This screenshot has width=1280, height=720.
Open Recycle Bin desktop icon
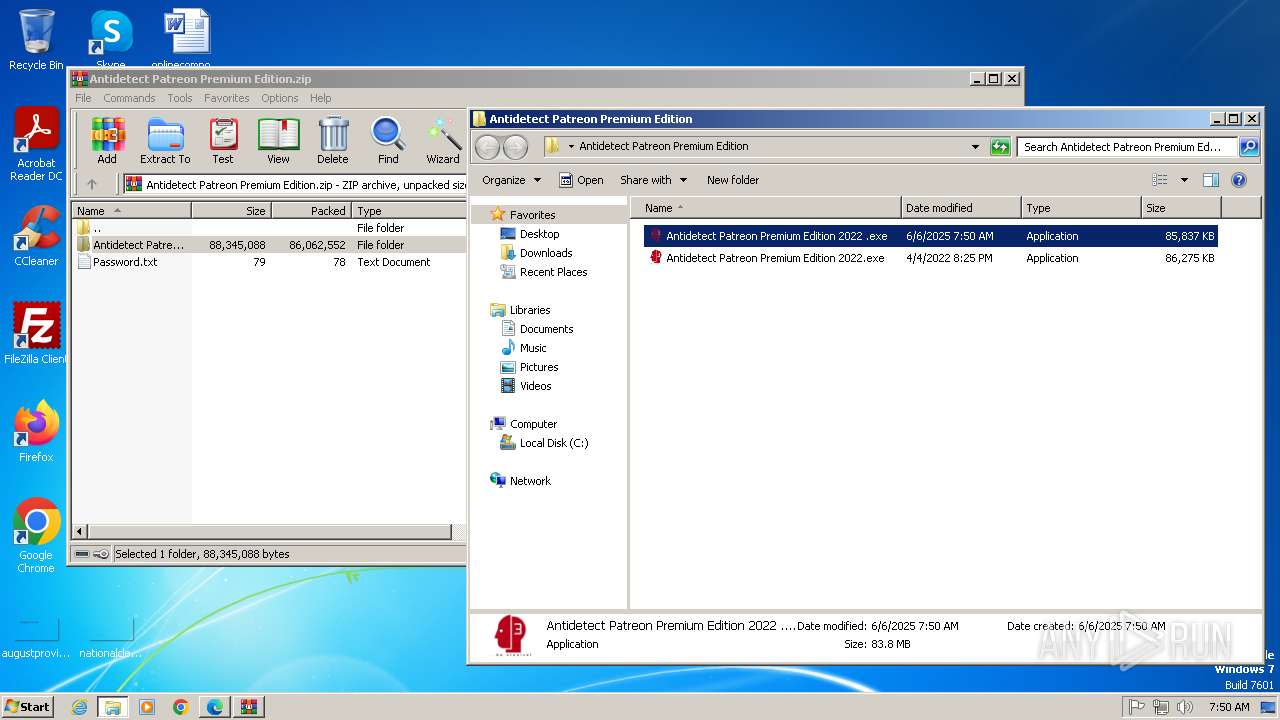click(x=36, y=40)
